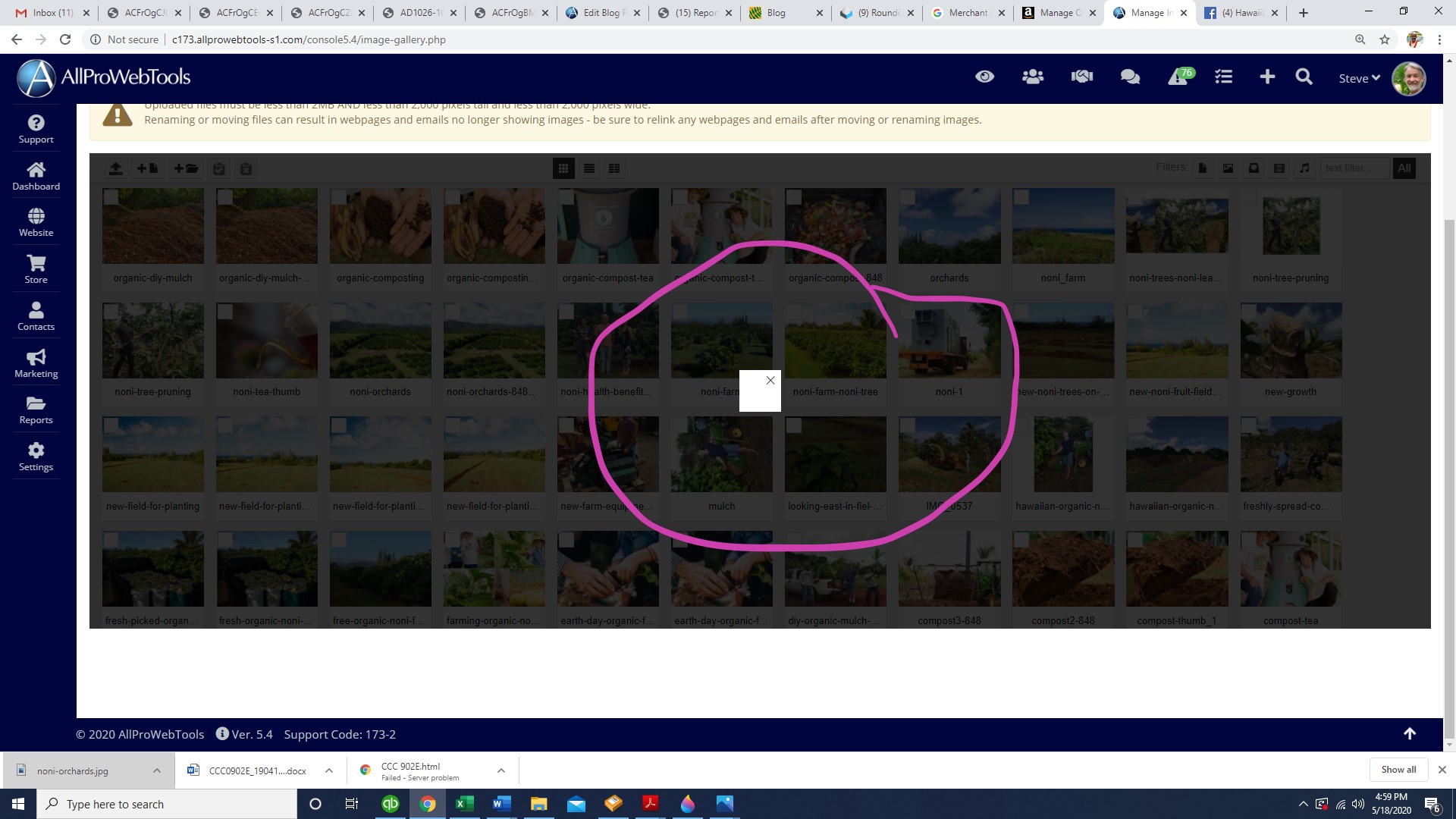This screenshot has height=819, width=1456.
Task: Close the small white popup dialog
Action: tap(770, 381)
